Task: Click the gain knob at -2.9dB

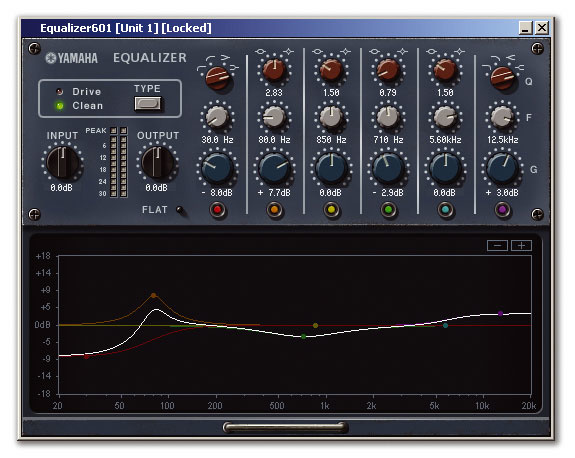Action: [x=388, y=168]
